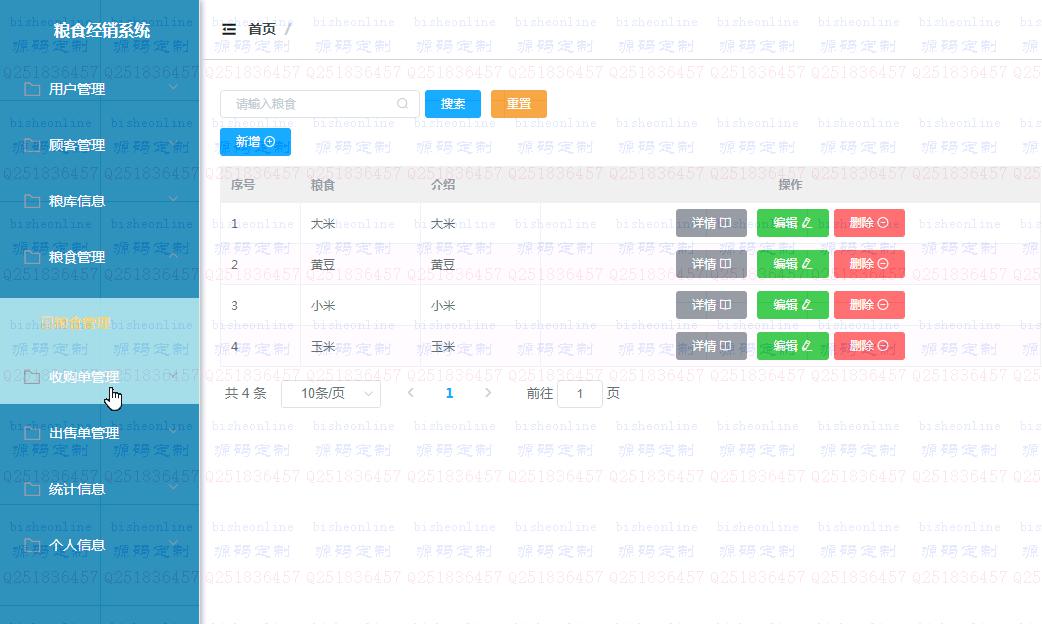Expand the 个人信息 chevron arrow
Screen dimensions: 1042x624
click(x=173, y=543)
